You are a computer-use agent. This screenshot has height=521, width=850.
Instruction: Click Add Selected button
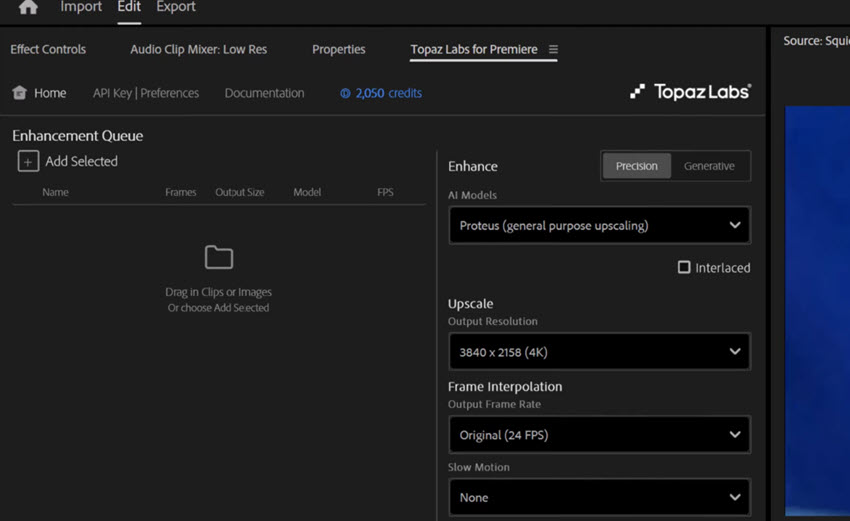click(81, 161)
